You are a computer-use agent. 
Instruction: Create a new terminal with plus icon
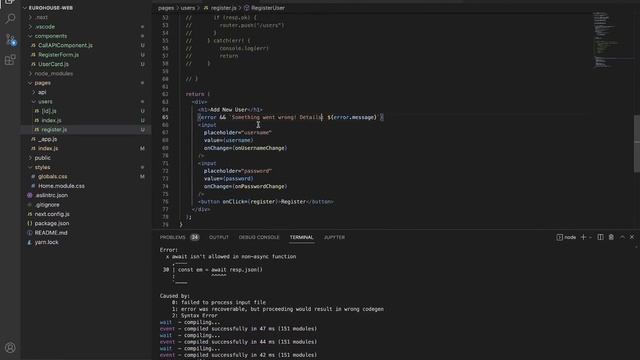583,237
